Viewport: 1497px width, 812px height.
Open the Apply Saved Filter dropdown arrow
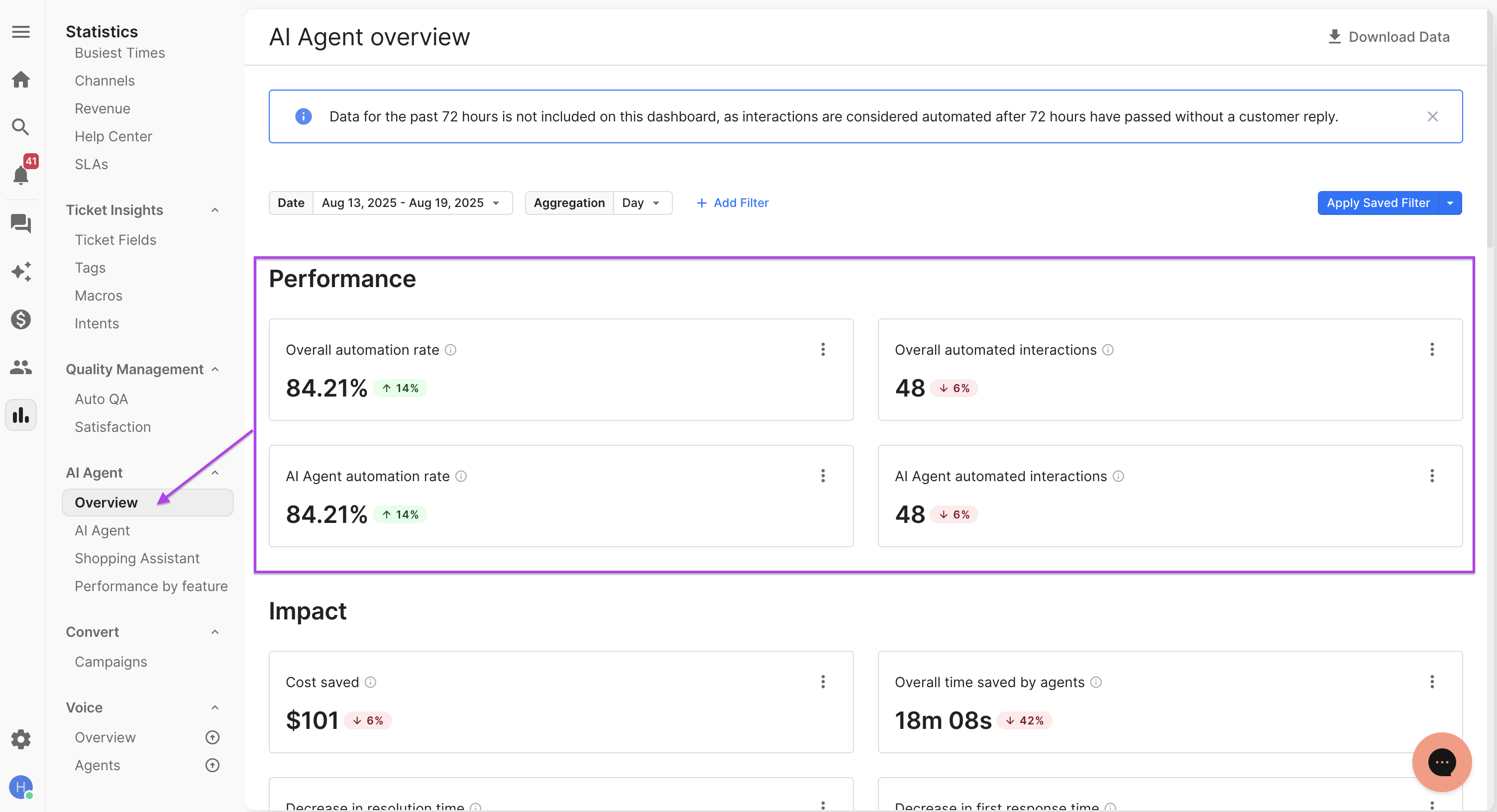click(1450, 203)
